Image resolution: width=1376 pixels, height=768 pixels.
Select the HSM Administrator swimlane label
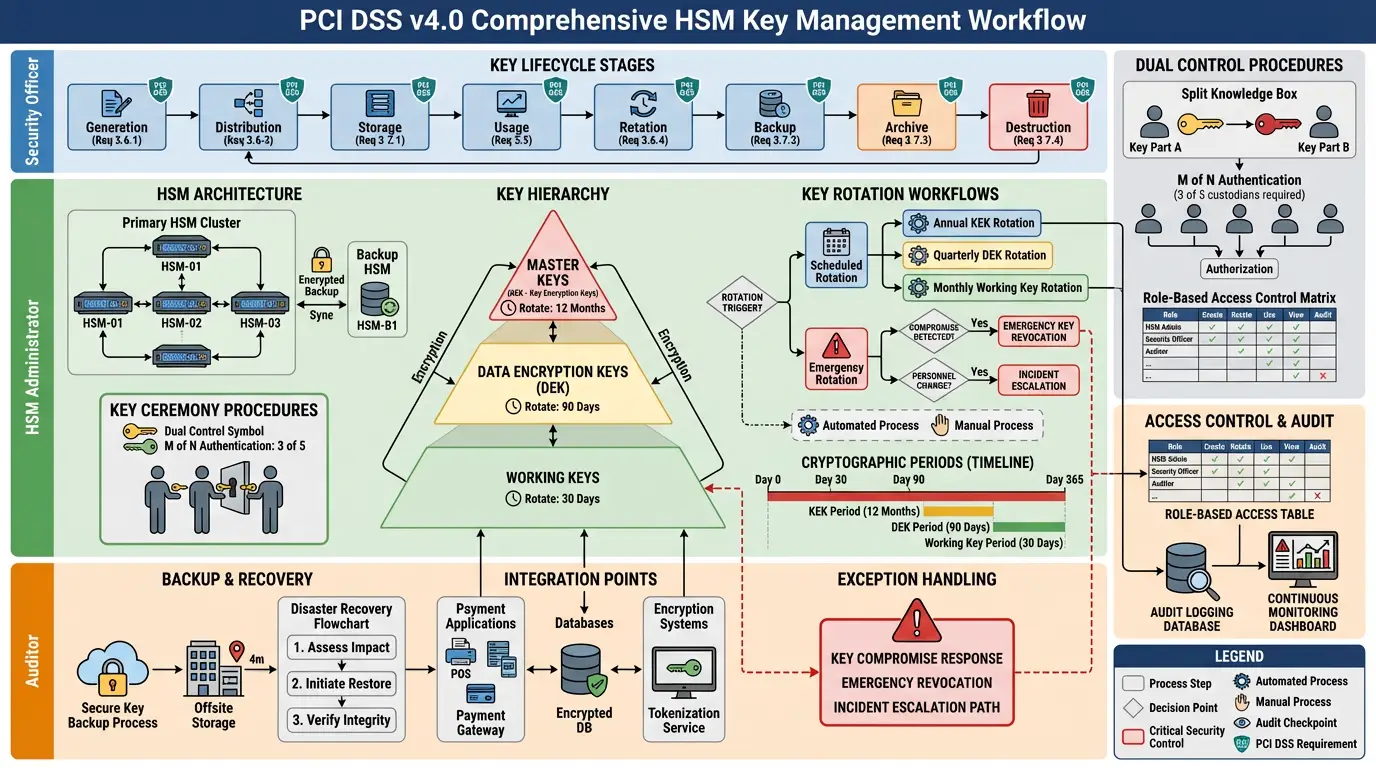[x=32, y=367]
